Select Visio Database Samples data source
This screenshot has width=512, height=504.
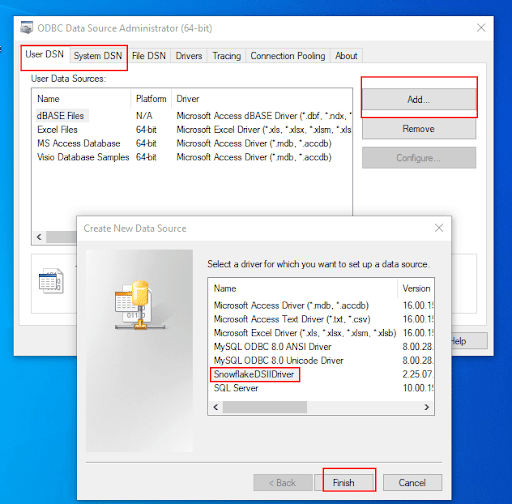[83, 157]
